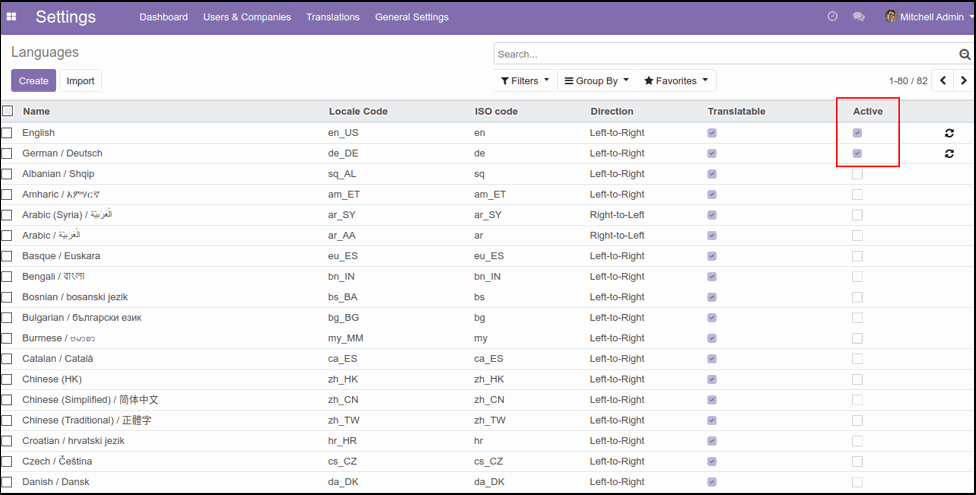Toggle Active checkbox for Albanian
976x495 pixels.
pyautogui.click(x=857, y=174)
